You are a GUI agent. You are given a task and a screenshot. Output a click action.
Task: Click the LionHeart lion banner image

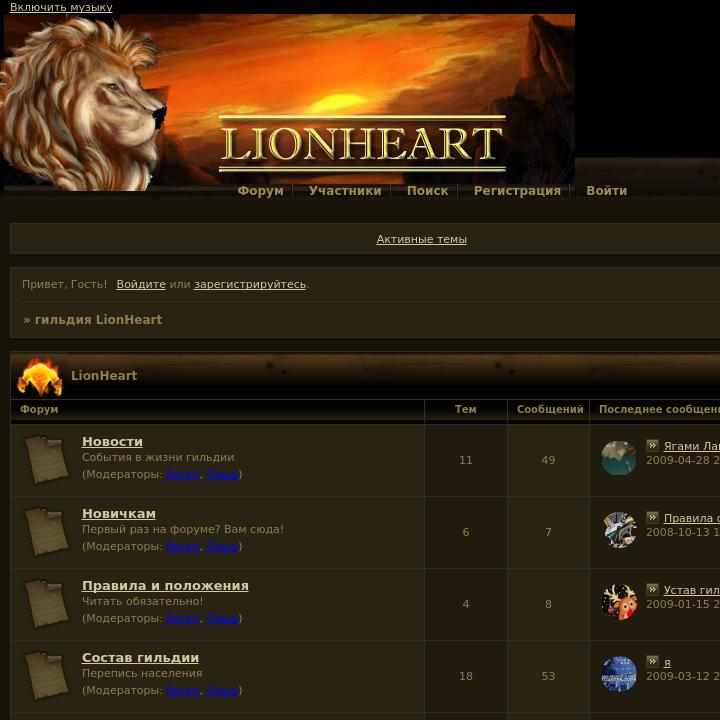click(x=289, y=102)
